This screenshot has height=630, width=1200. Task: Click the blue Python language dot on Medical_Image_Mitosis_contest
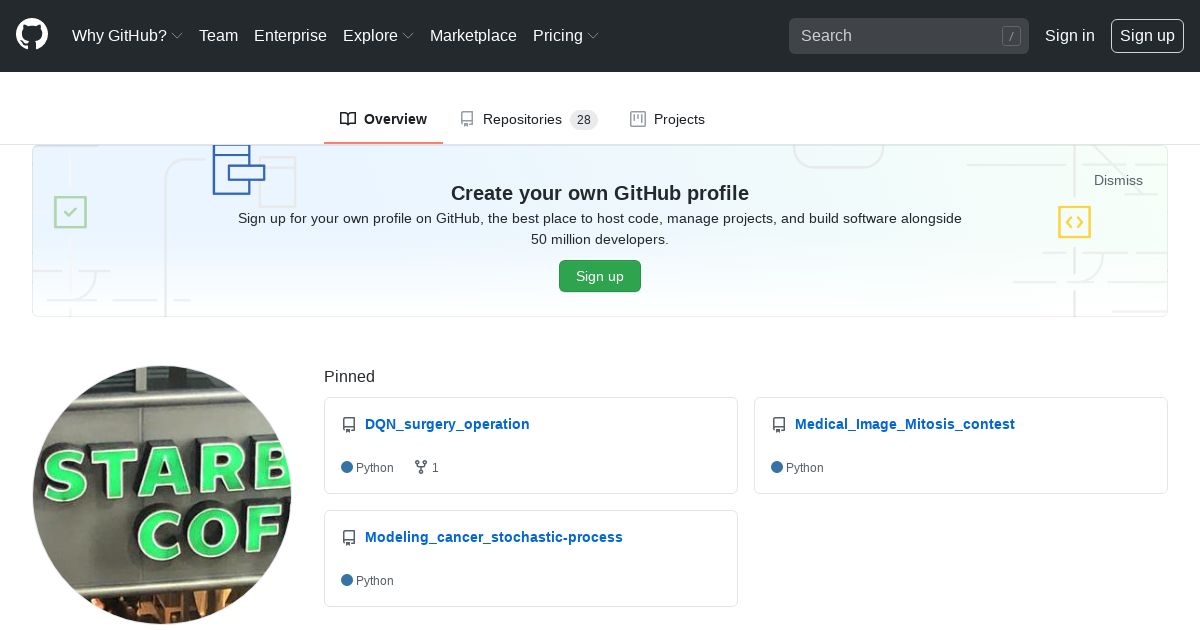(777, 467)
